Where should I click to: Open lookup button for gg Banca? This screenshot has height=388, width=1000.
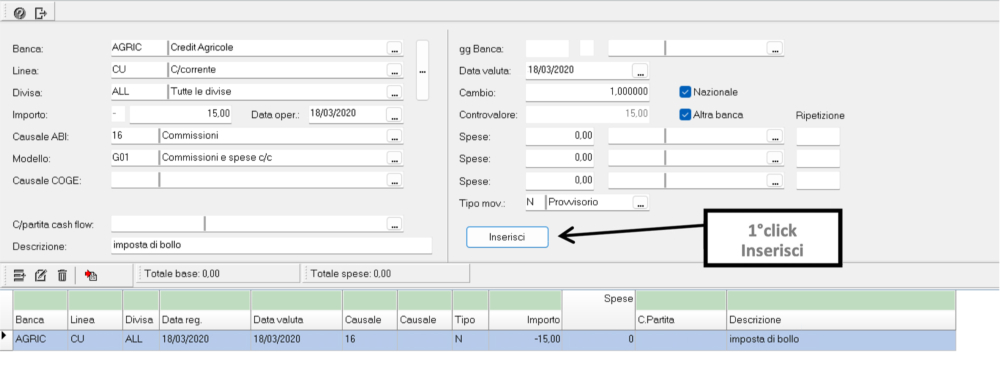[776, 48]
